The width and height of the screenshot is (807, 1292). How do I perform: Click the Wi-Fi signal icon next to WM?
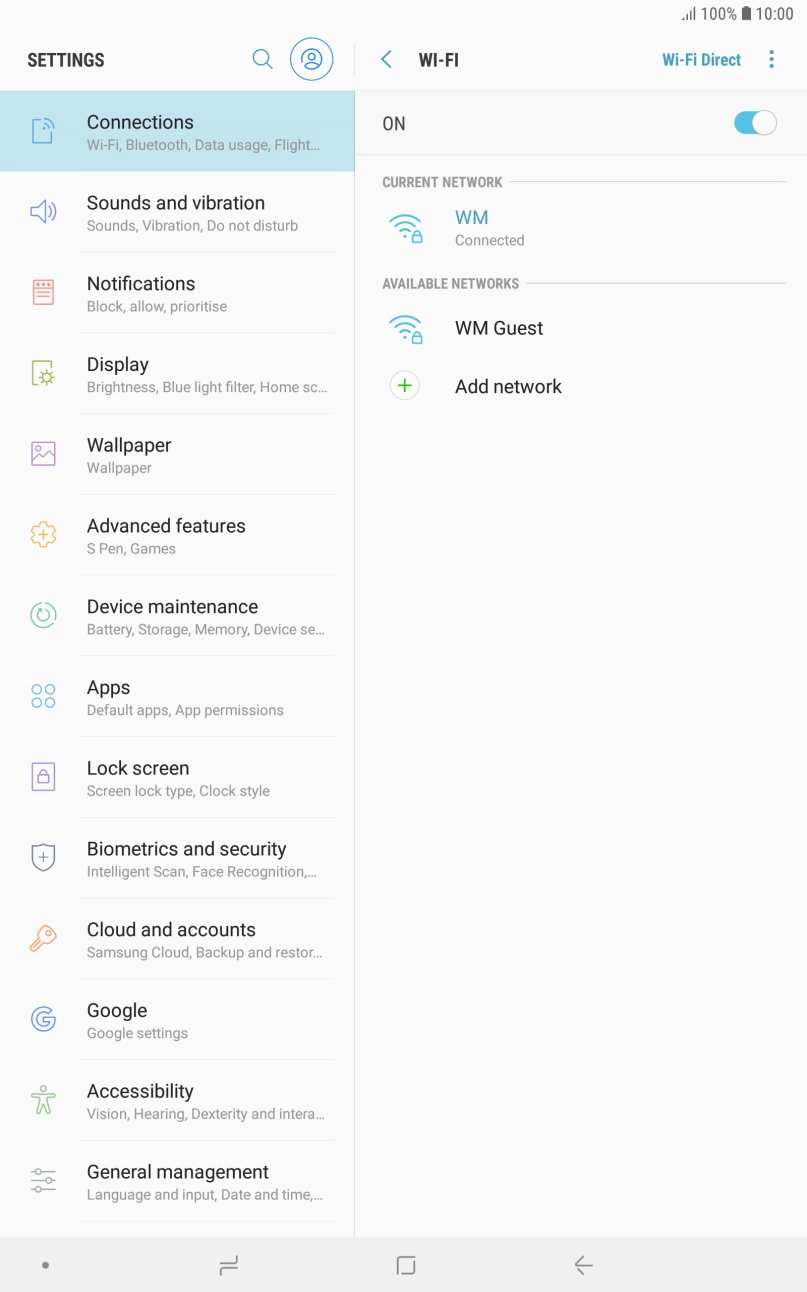pos(404,227)
